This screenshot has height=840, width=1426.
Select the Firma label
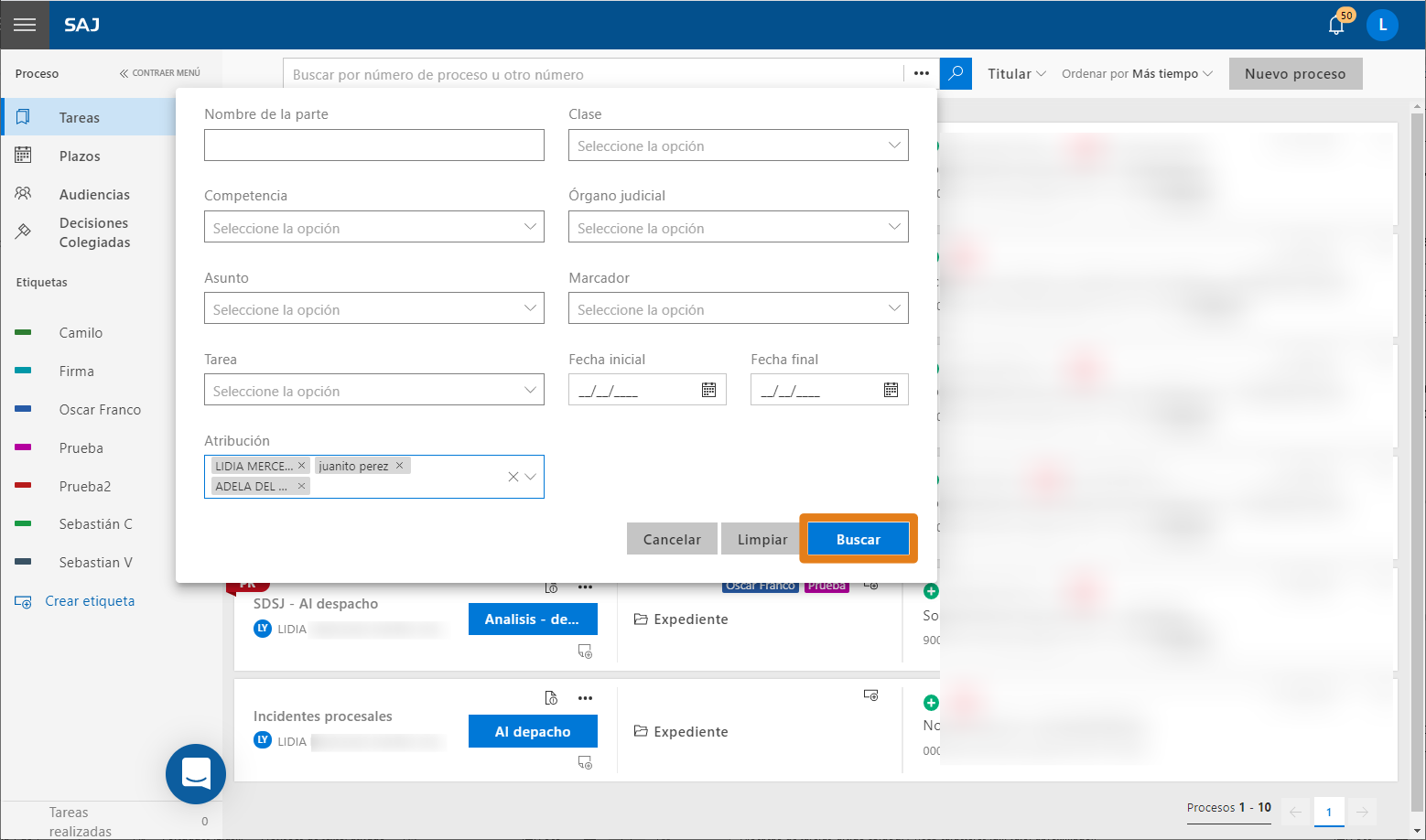(x=76, y=372)
